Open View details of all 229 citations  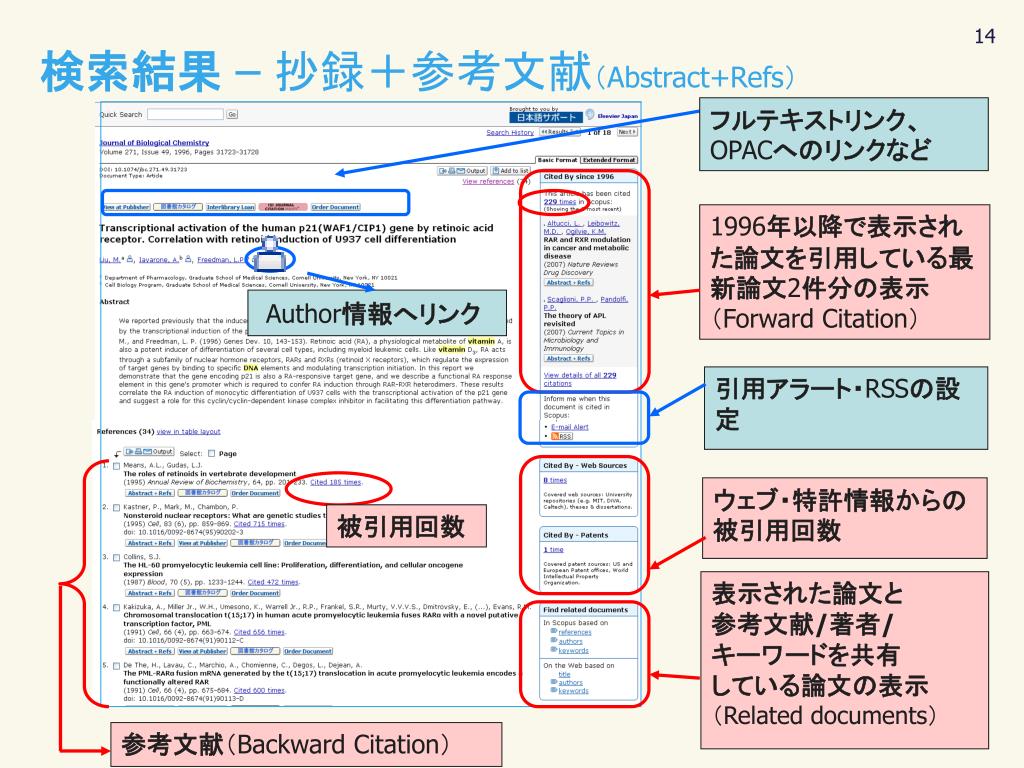579,379
